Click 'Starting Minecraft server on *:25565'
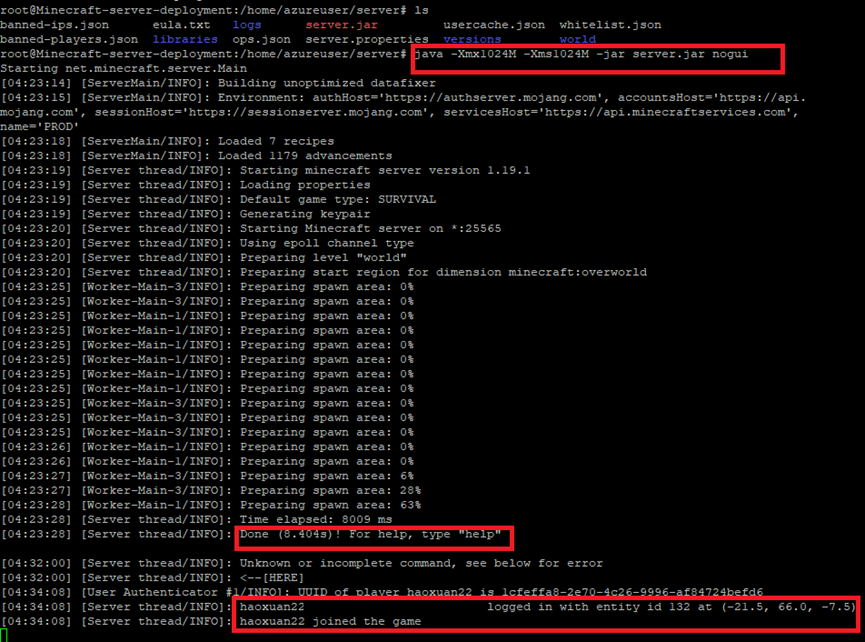The width and height of the screenshot is (865, 642). (370, 228)
